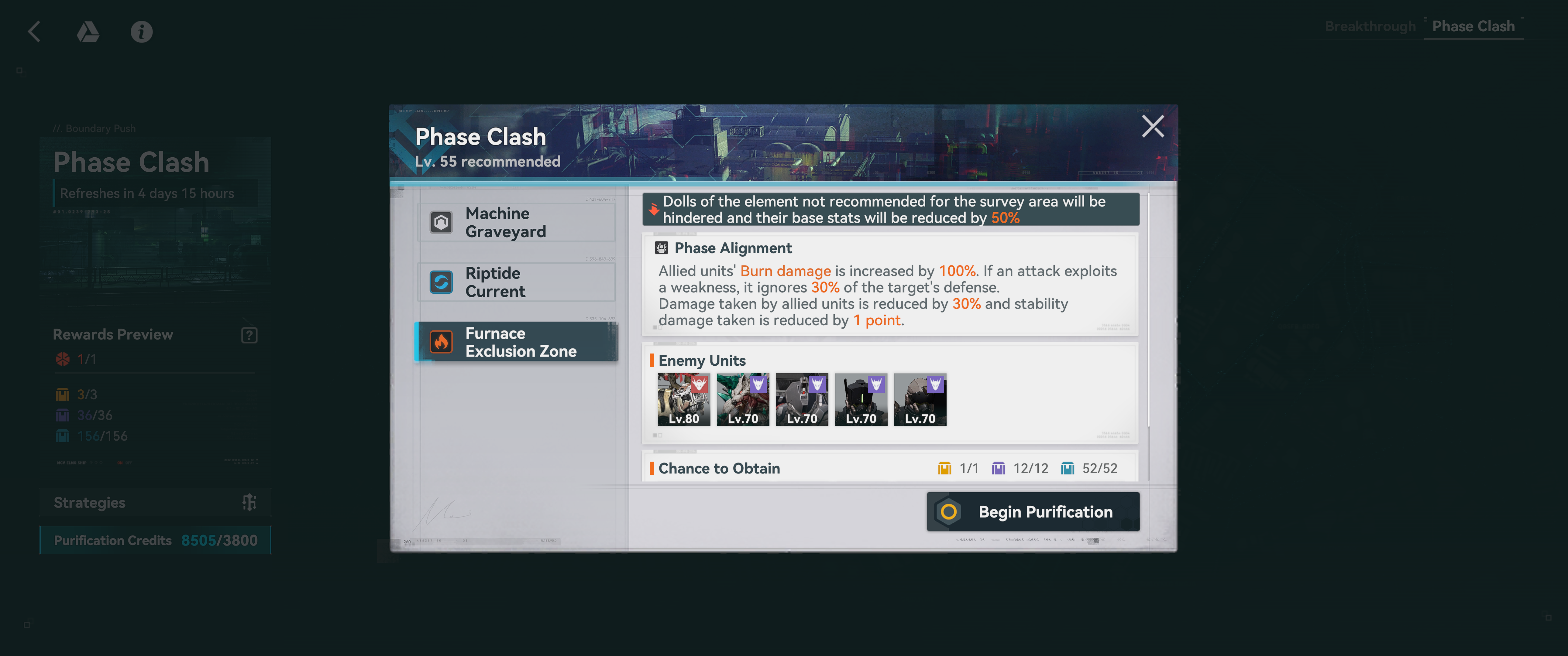Select Machine Graveyard physical element icon

click(441, 222)
